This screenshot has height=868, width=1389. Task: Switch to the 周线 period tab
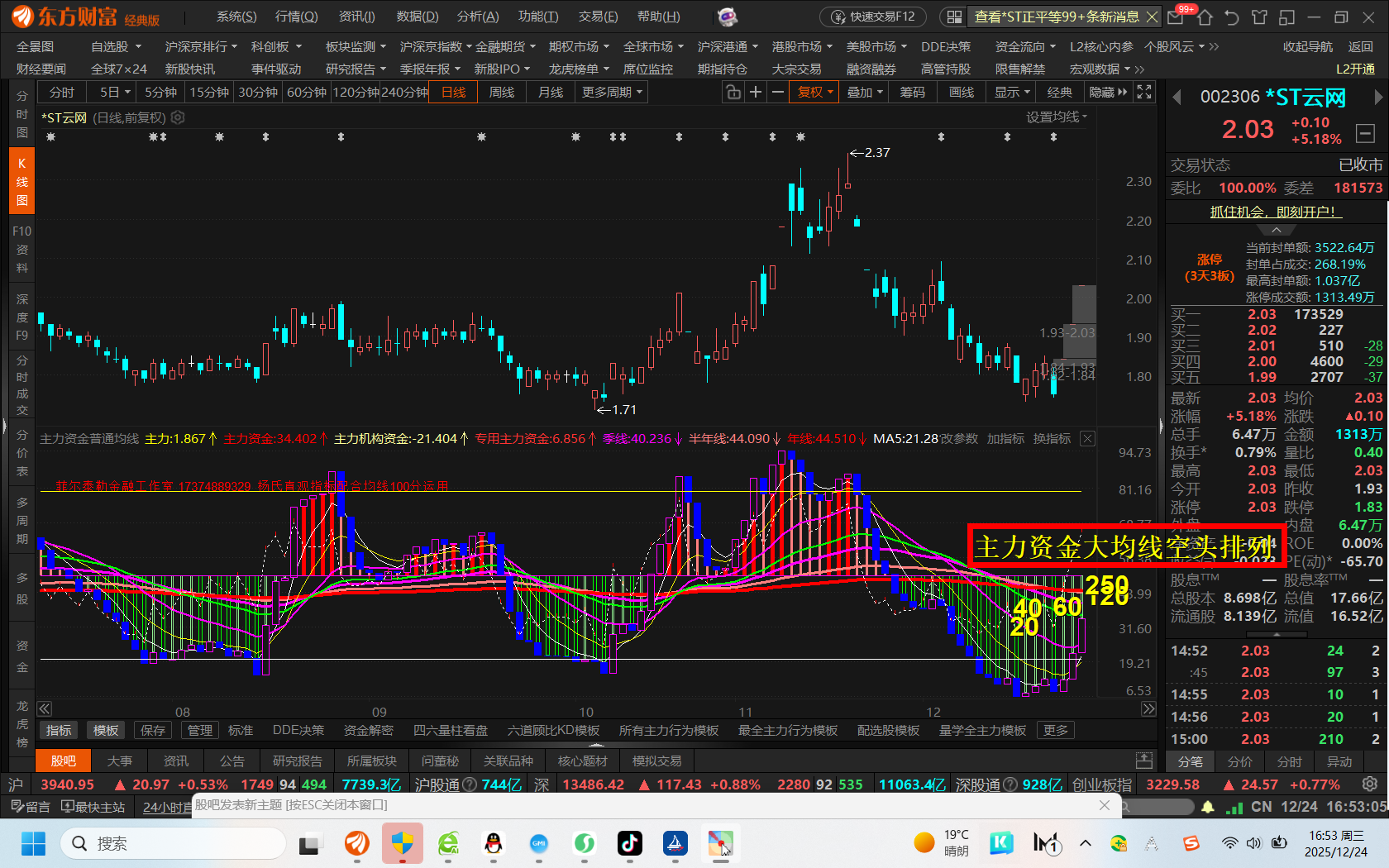click(x=502, y=93)
